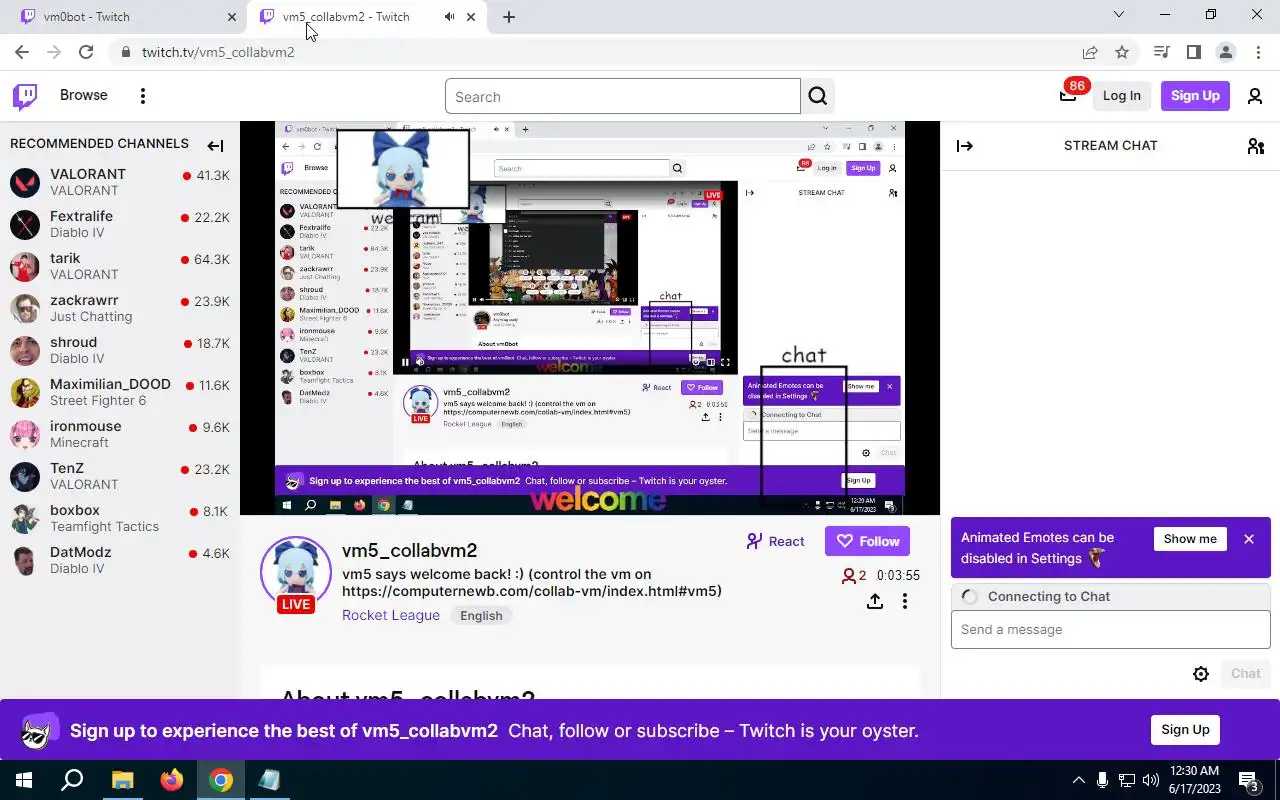1280x800 pixels.
Task: Mute the audio on vm5_collabvm2 tab
Action: point(449,17)
